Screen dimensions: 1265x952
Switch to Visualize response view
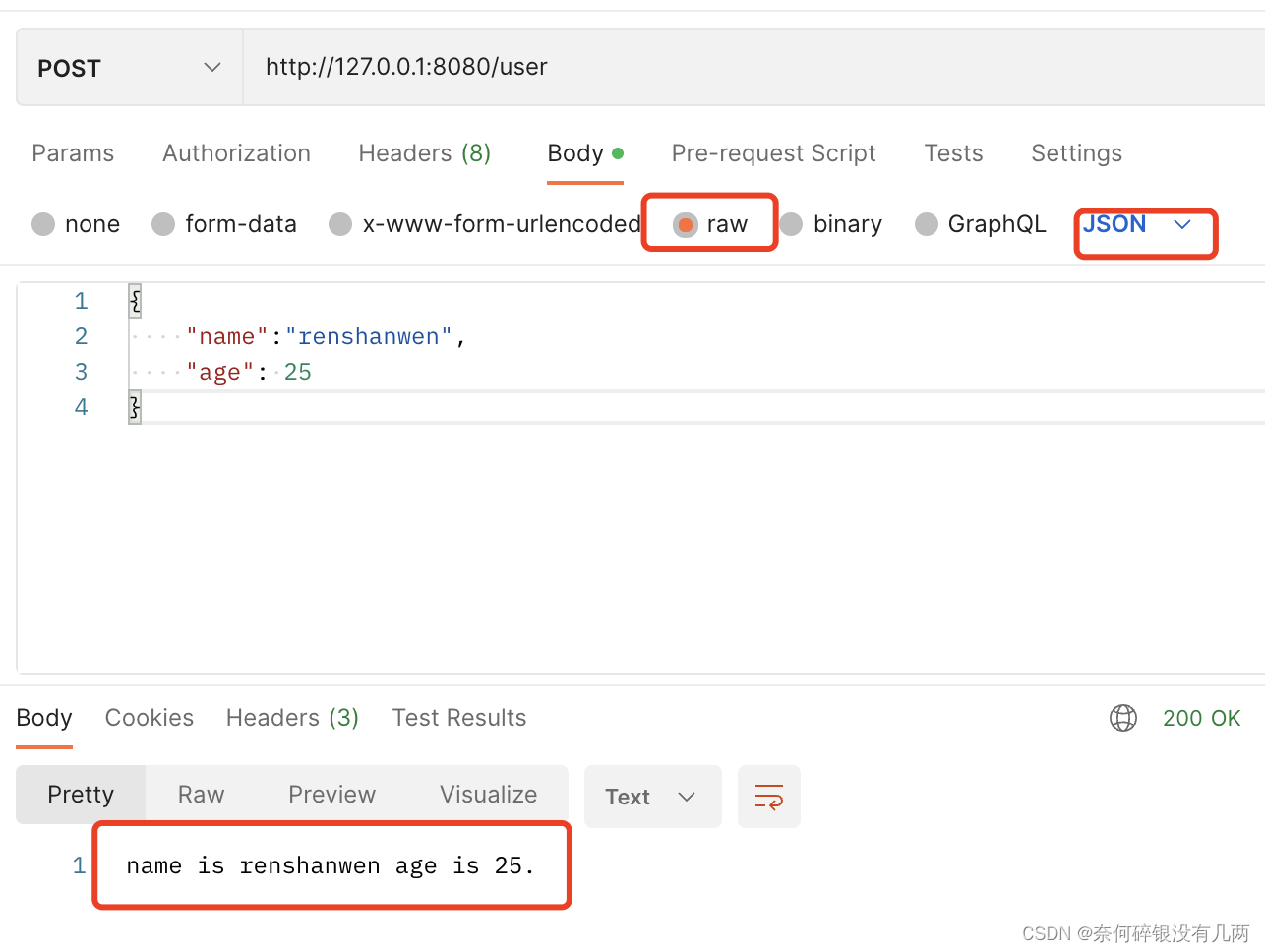coord(488,795)
